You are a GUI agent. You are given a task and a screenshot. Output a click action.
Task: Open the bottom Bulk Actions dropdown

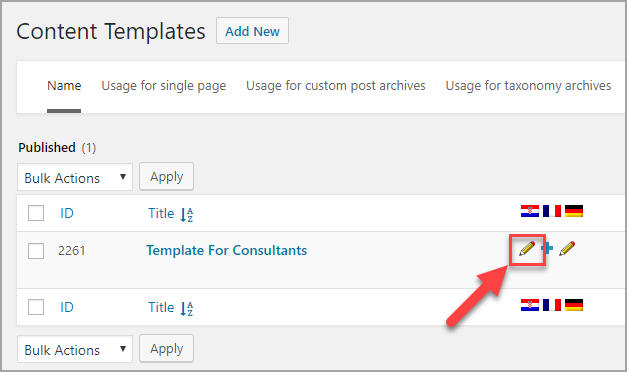coord(75,349)
